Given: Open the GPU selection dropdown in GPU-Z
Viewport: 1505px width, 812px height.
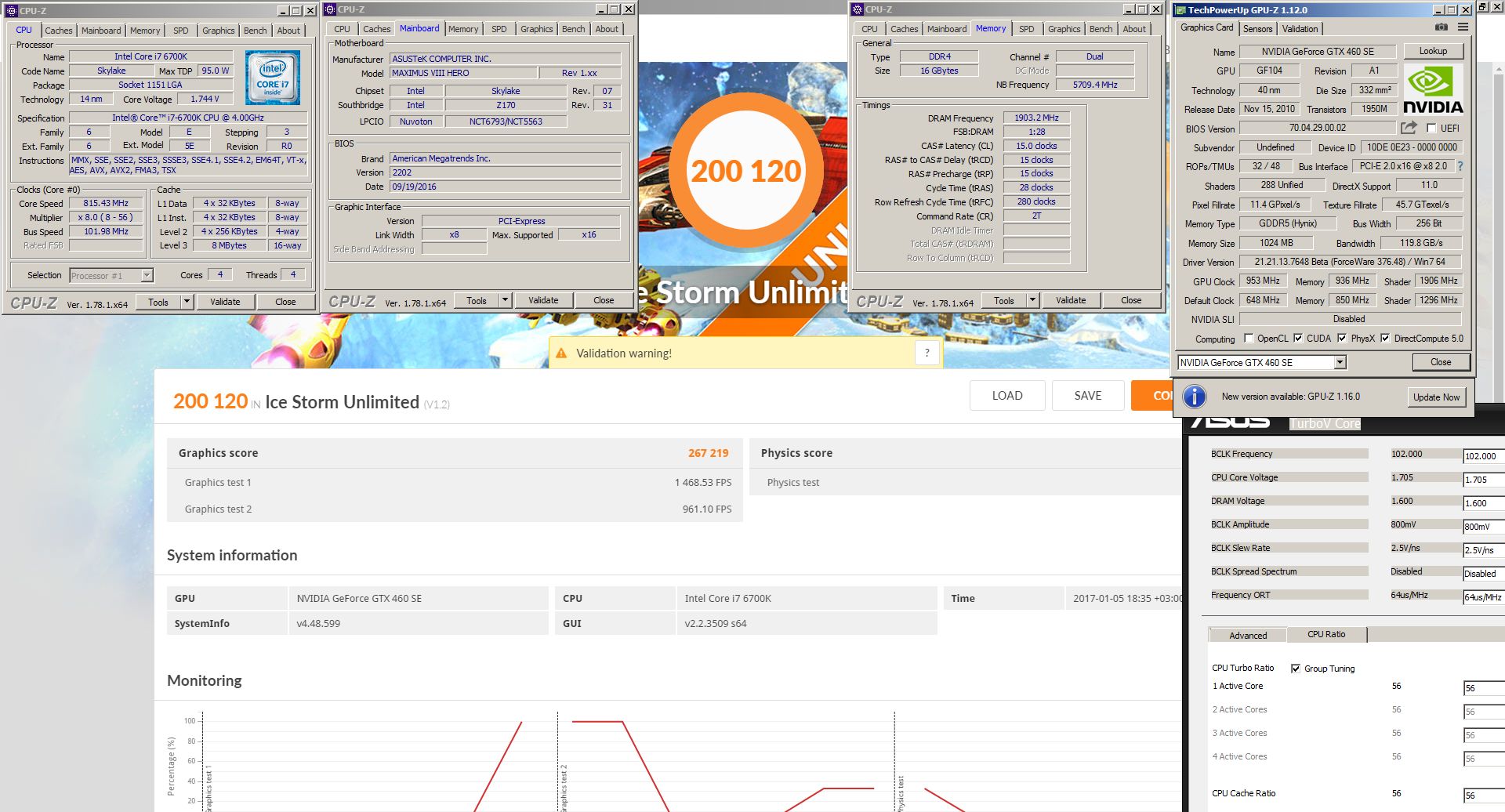Looking at the screenshot, I should click(1340, 362).
